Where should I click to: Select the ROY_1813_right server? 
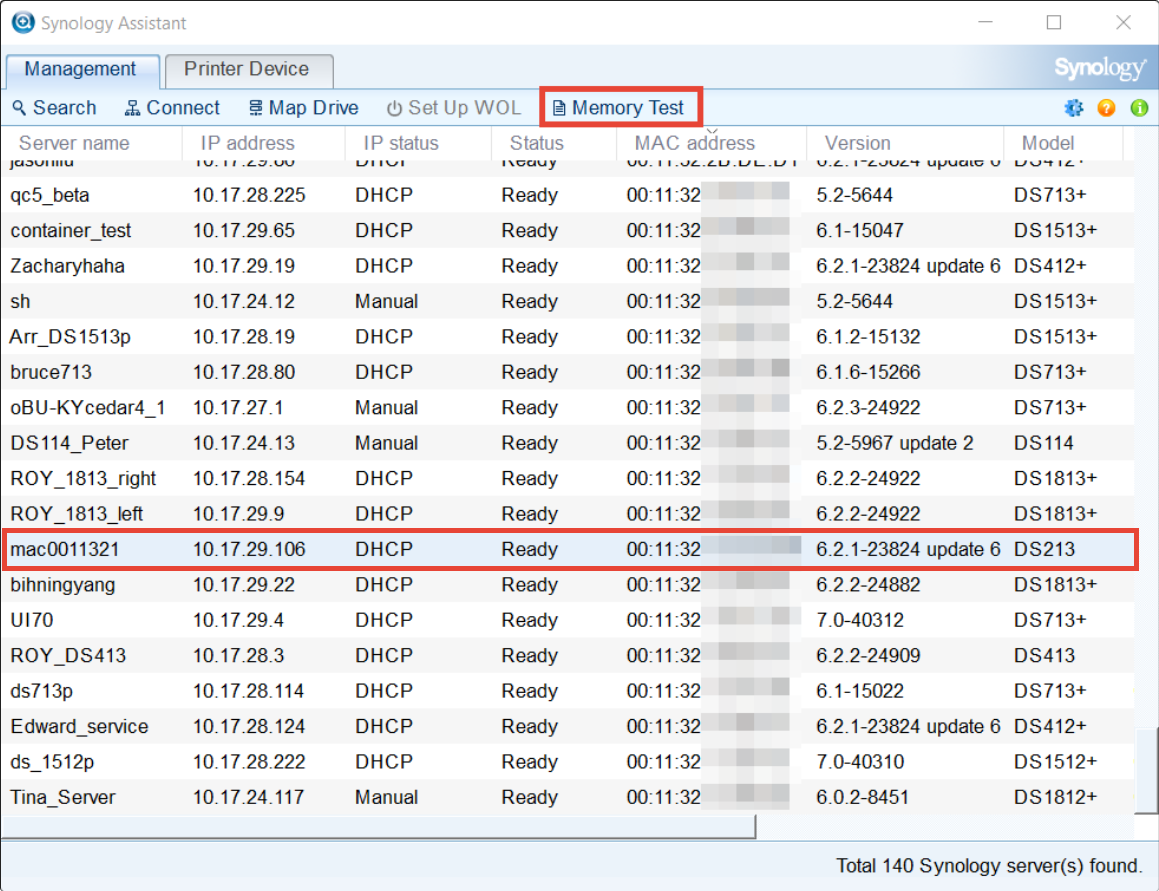click(568, 478)
